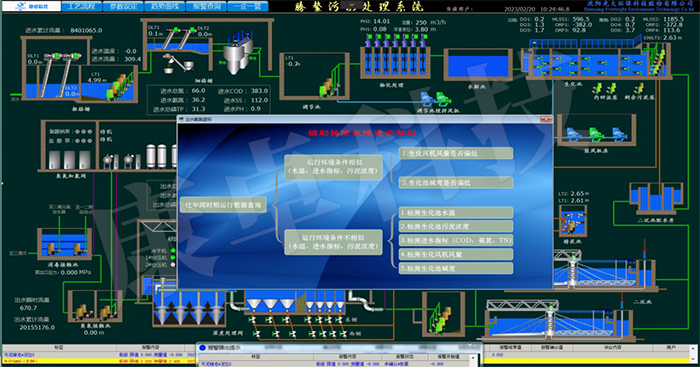Select 运行环境条件不相似 option box
Image resolution: width=700 pixels, height=367 pixels.
pos(333,242)
